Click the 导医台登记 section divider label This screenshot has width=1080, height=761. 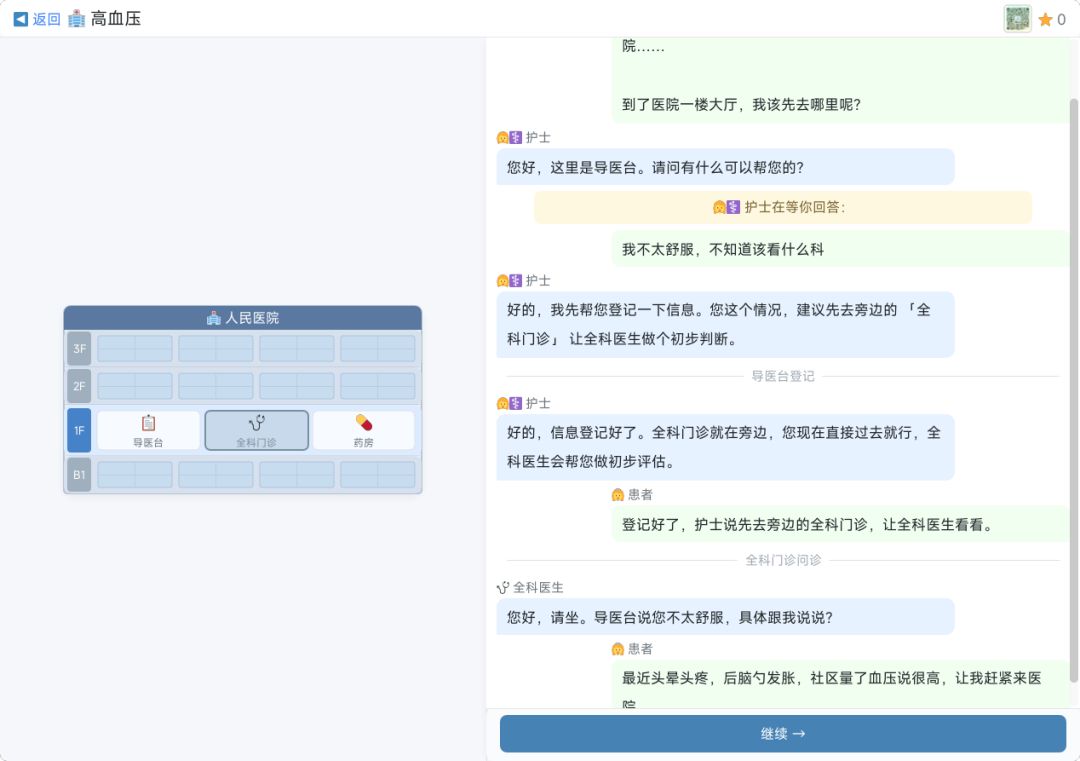tap(782, 376)
